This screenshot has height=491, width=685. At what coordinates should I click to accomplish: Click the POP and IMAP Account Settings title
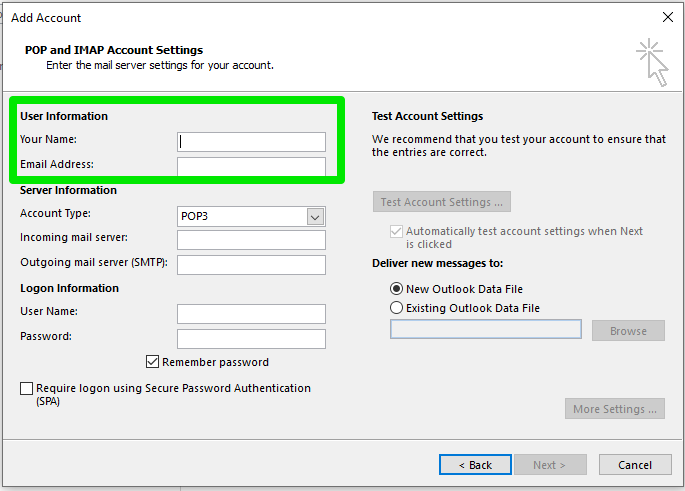coord(114,50)
